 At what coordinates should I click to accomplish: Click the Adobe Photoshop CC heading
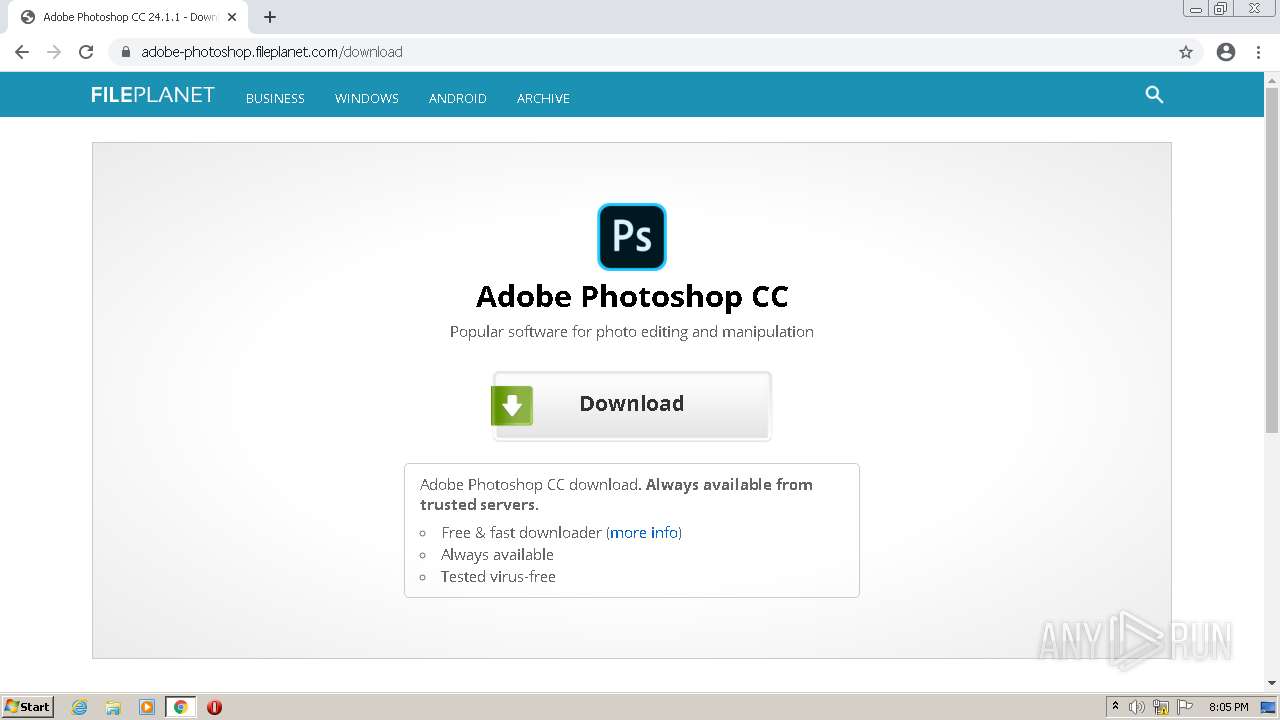pos(632,297)
